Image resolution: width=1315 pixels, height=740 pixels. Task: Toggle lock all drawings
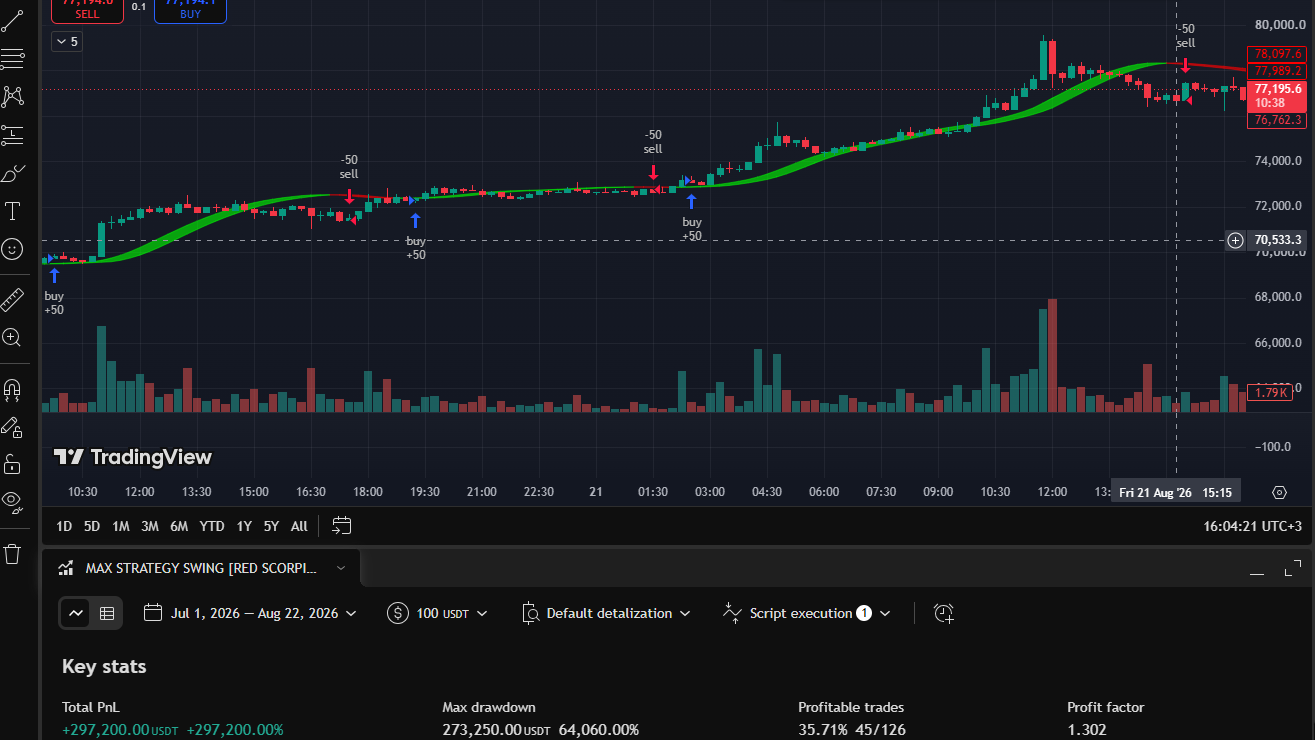tap(12, 464)
